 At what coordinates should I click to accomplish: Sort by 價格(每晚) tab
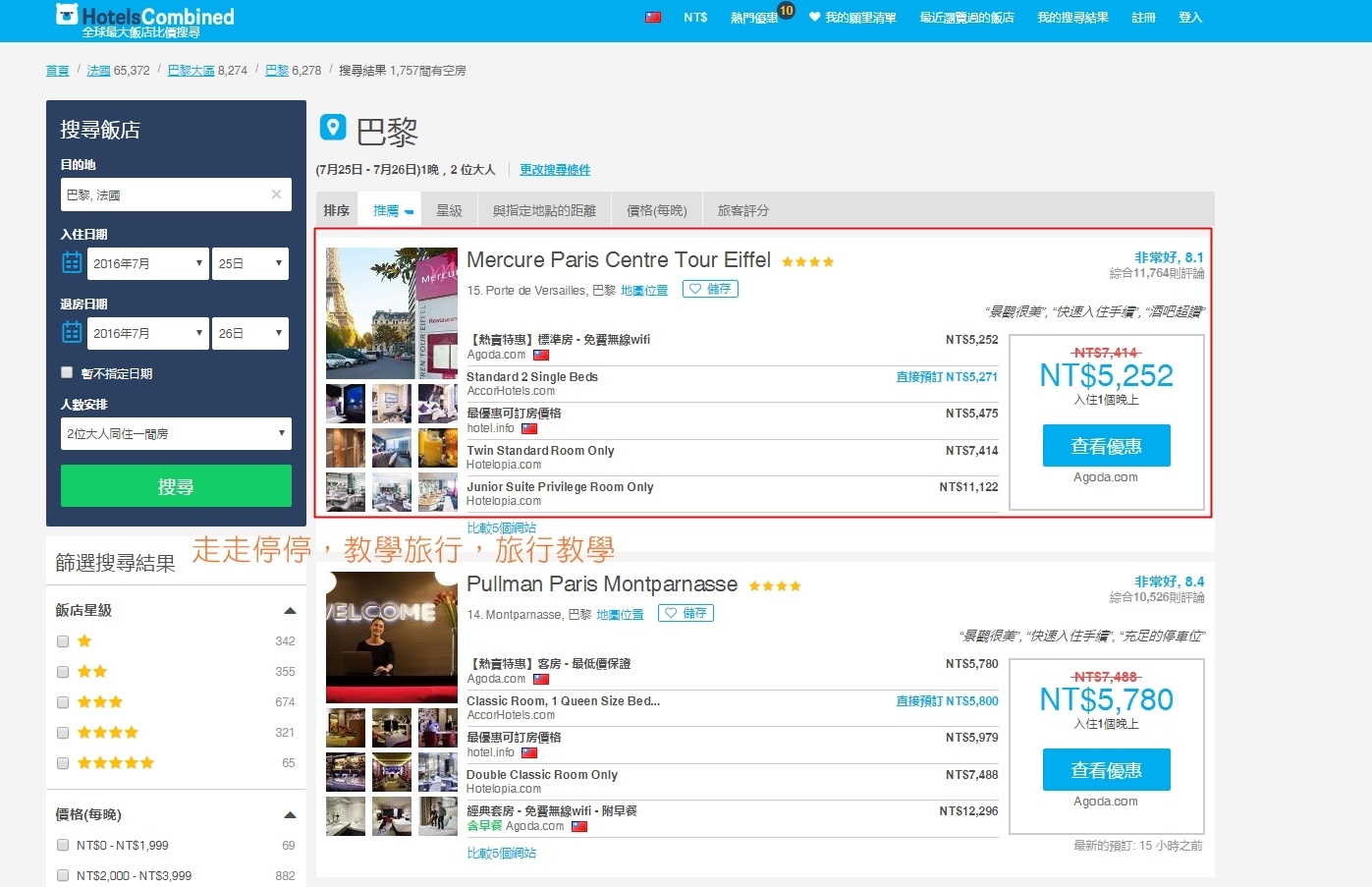pos(656,210)
